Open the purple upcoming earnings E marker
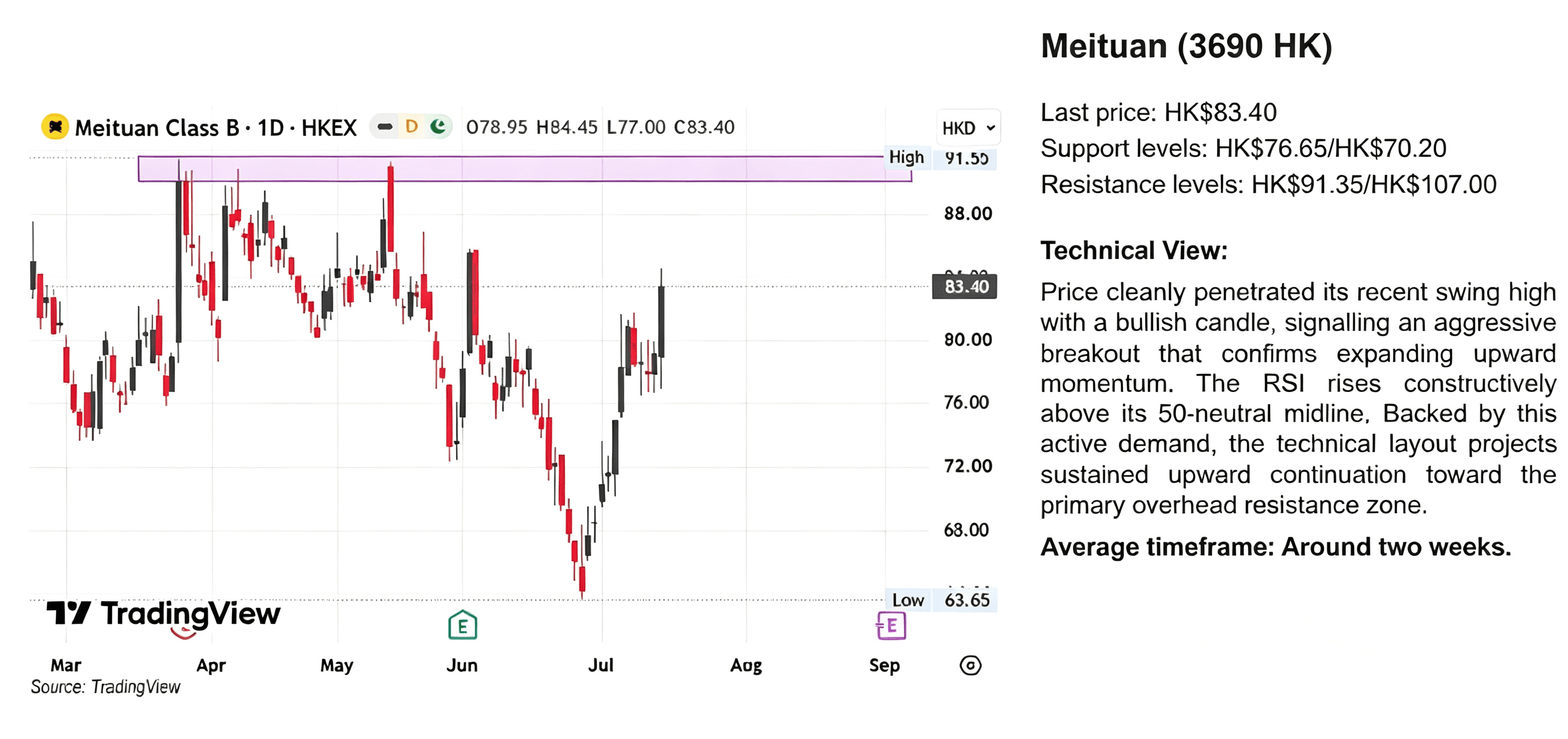1568x739 pixels. coord(891,625)
